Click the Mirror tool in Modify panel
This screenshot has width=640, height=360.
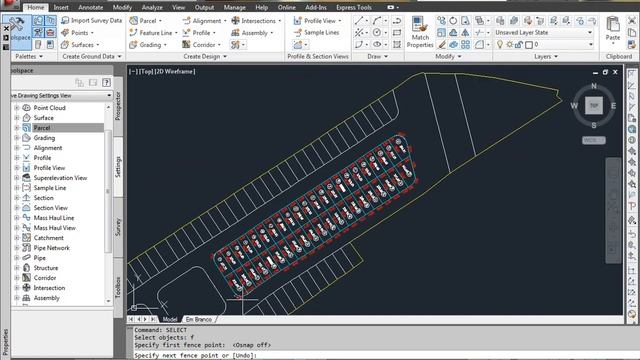465,33
